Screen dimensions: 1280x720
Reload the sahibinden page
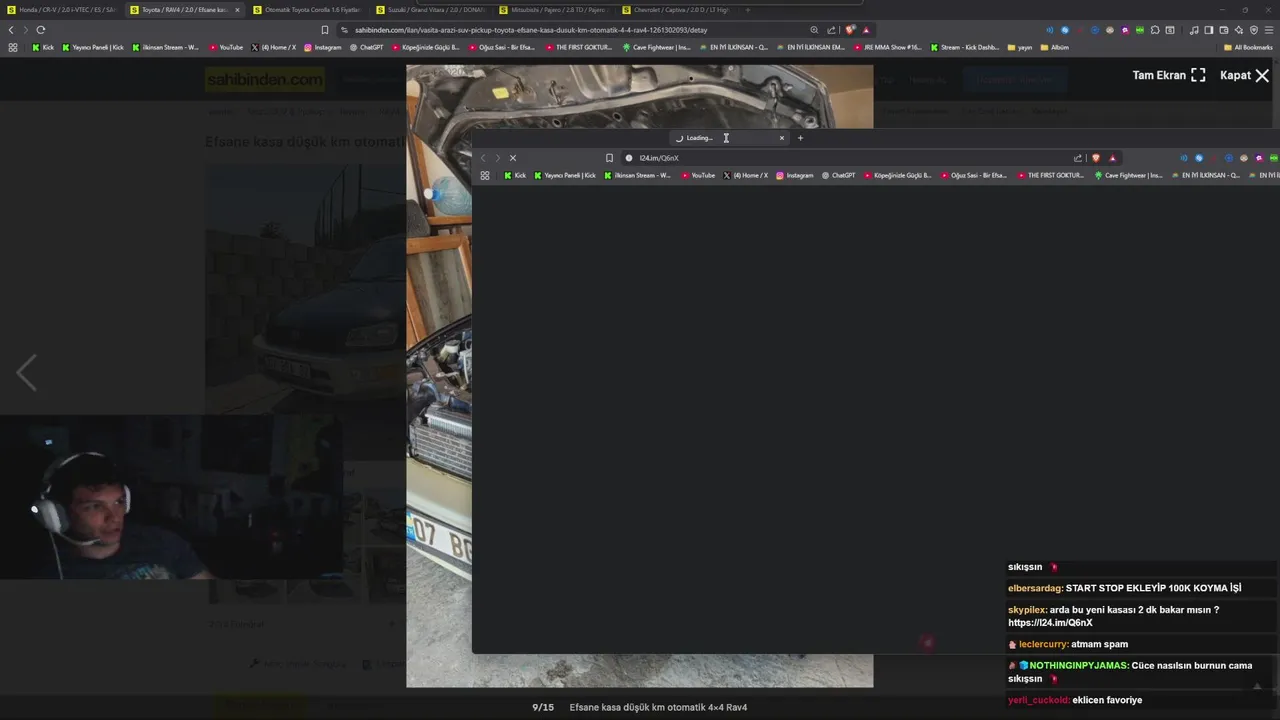click(41, 30)
